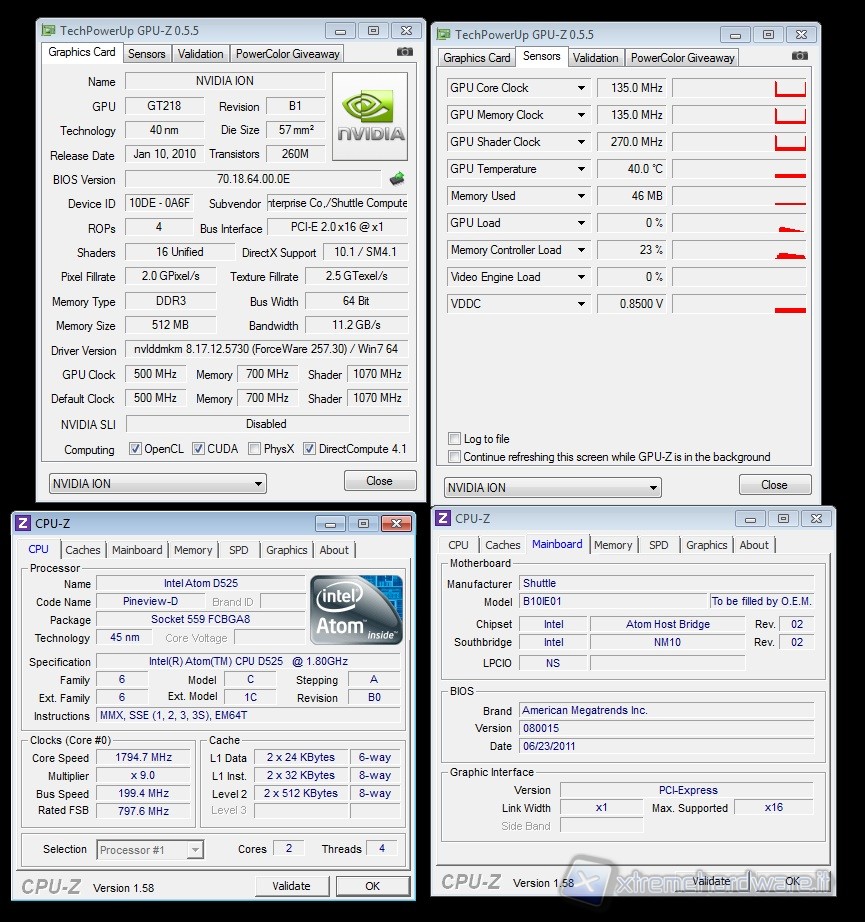Click the BIOS Version field
Image resolution: width=865 pixels, height=922 pixels.
[x=253, y=180]
